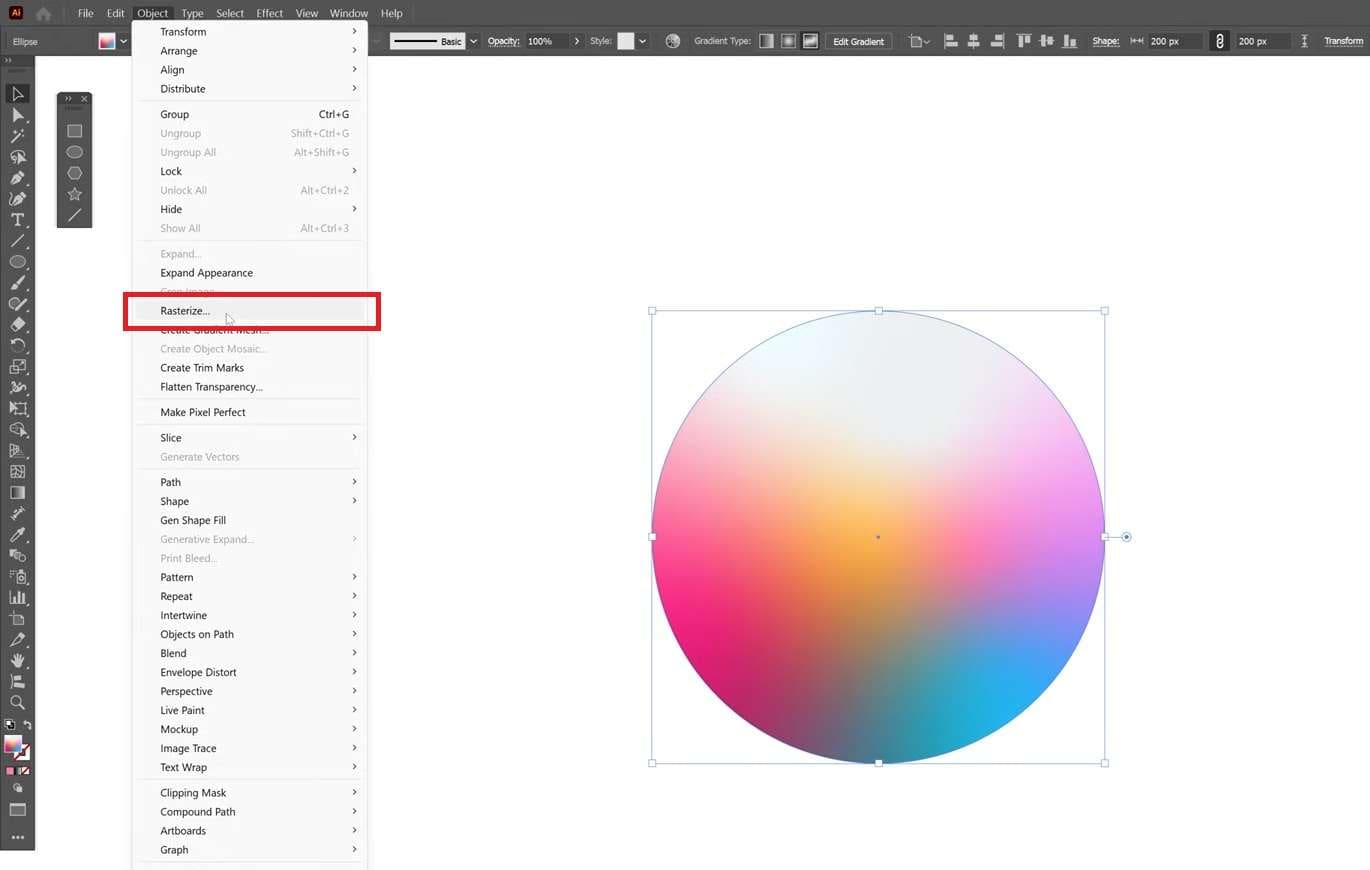This screenshot has height=870, width=1370.
Task: Click the gradient fill swatch in control bar
Action: [107, 41]
